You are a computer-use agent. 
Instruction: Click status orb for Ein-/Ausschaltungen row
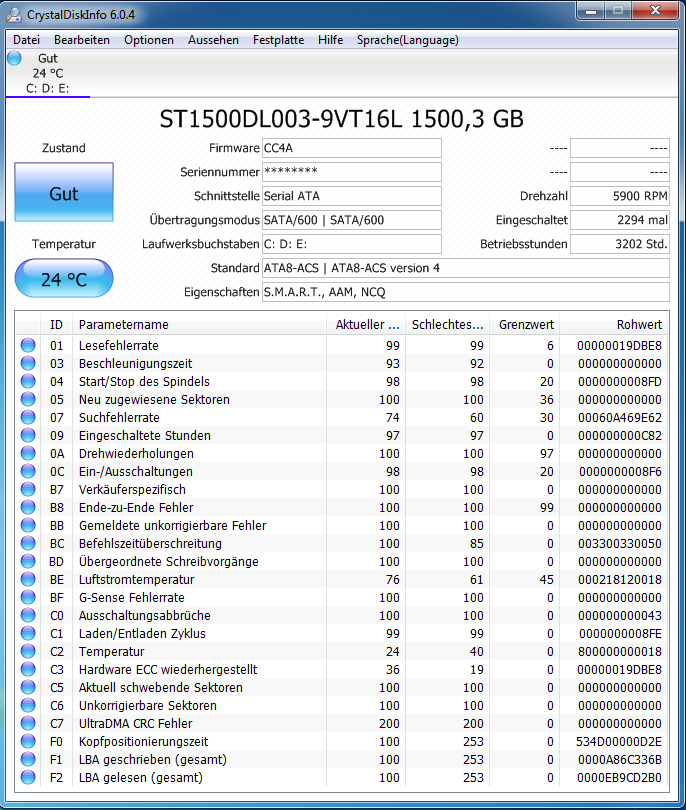(x=28, y=471)
